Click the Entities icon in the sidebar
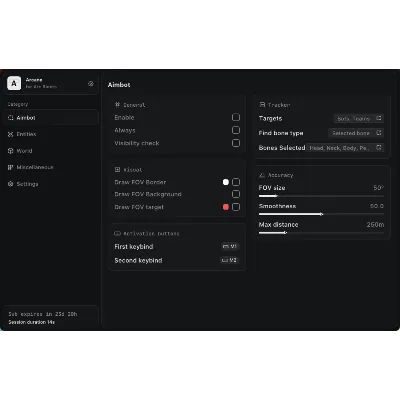Image resolution: width=400 pixels, height=400 pixels. click(10, 134)
